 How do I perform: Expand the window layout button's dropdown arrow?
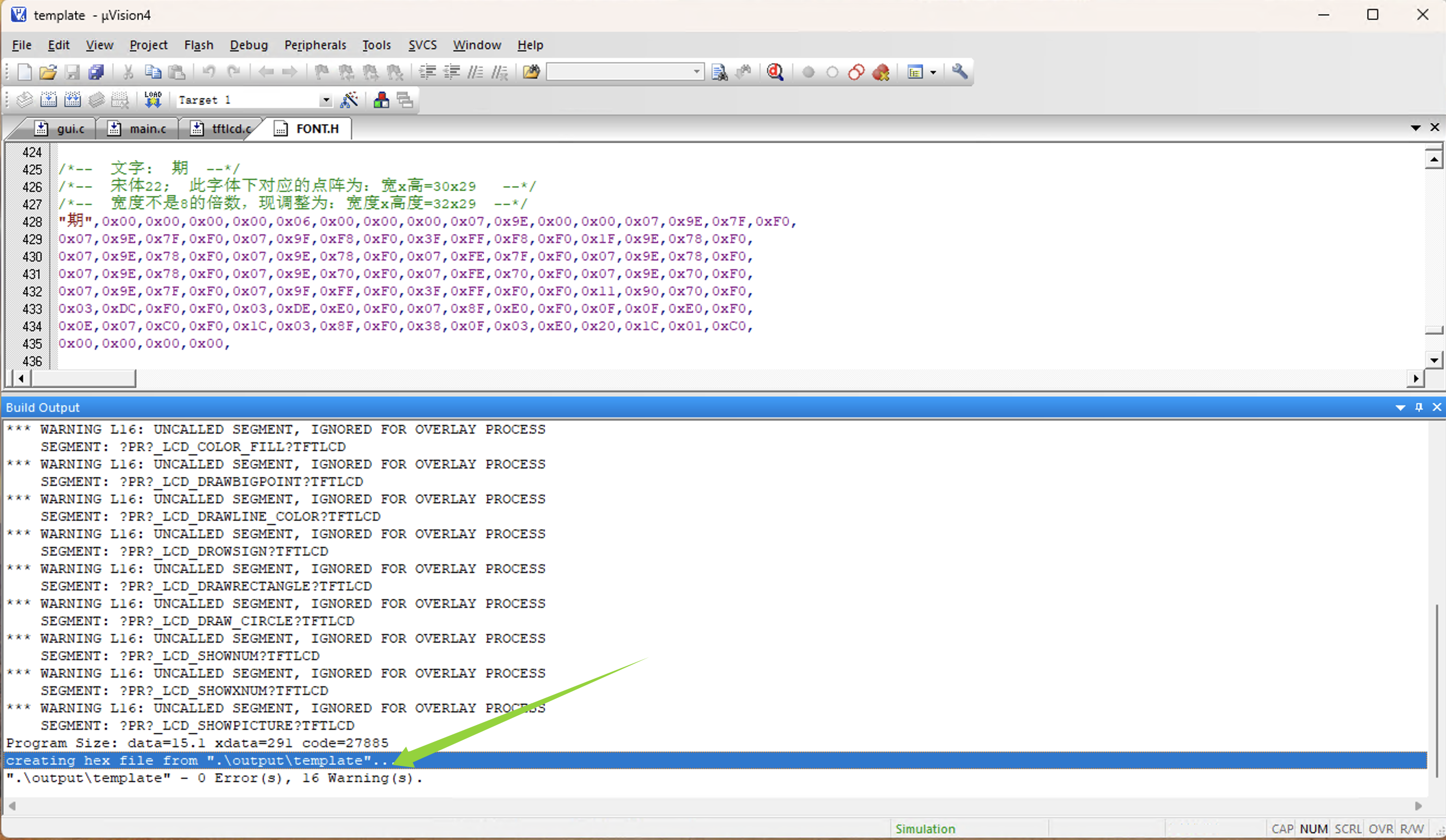(933, 72)
